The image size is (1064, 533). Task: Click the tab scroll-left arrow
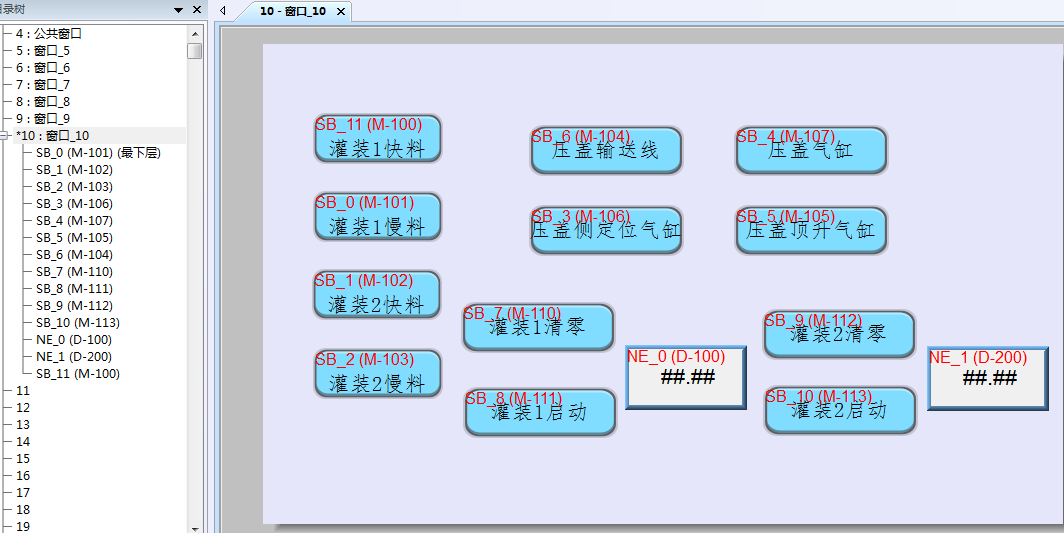point(223,10)
